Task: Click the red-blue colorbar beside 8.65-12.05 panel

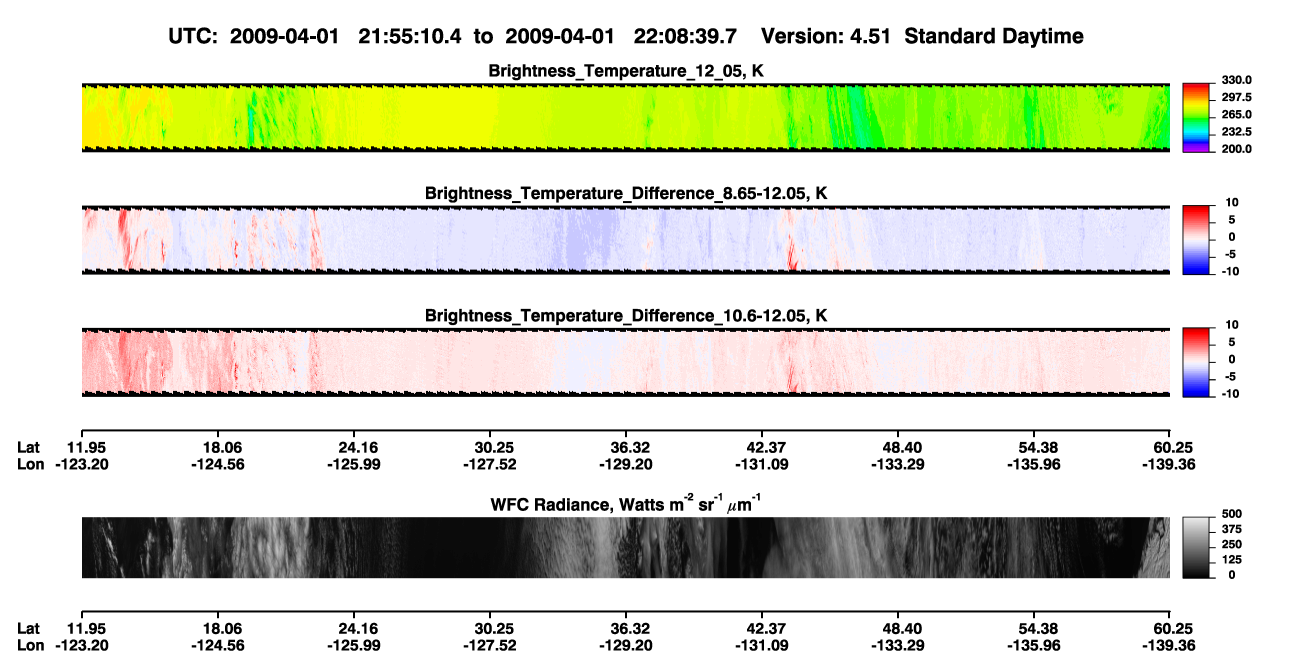Action: click(x=1196, y=240)
